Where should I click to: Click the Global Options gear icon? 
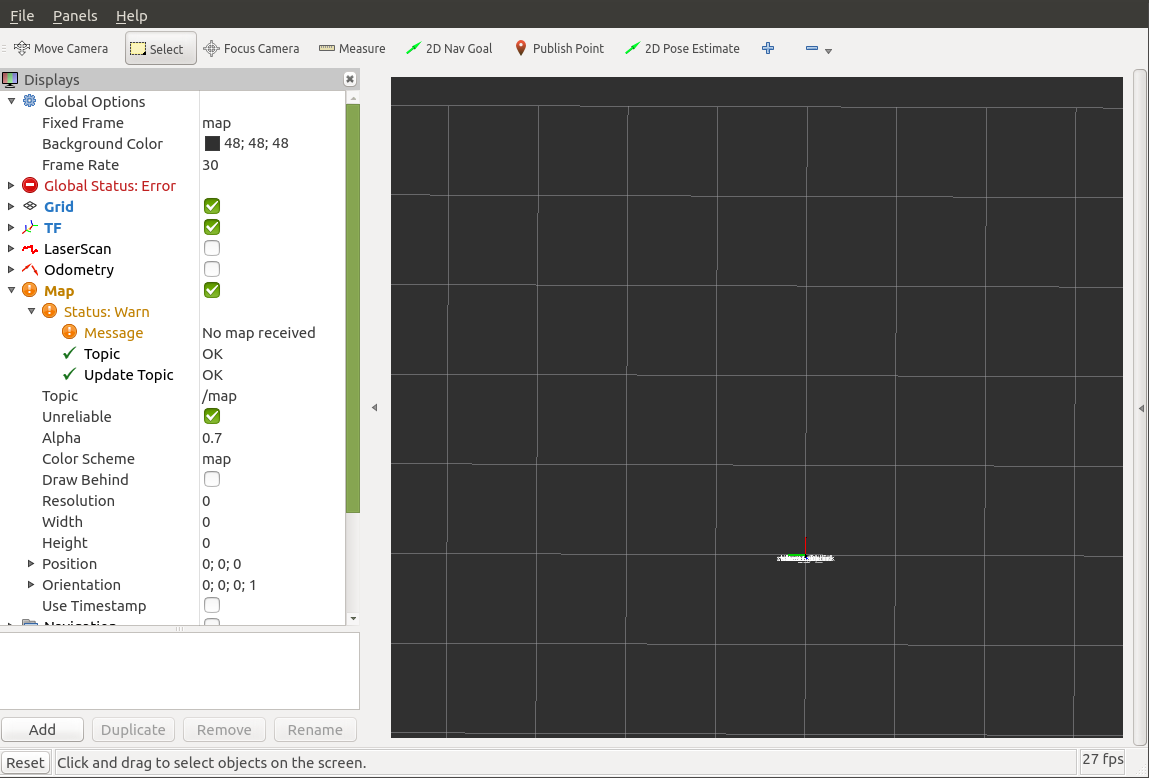click(30, 101)
